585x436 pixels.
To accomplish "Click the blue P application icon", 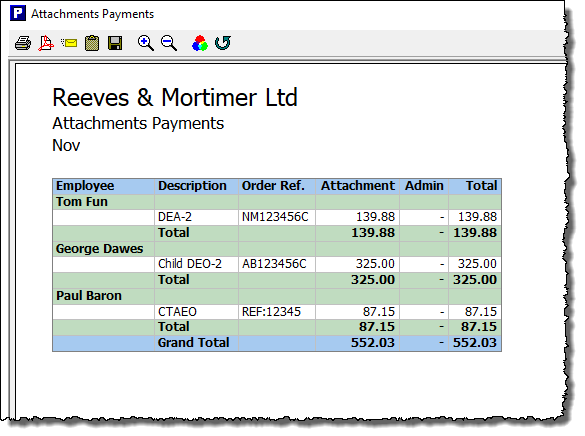I will [x=18, y=14].
